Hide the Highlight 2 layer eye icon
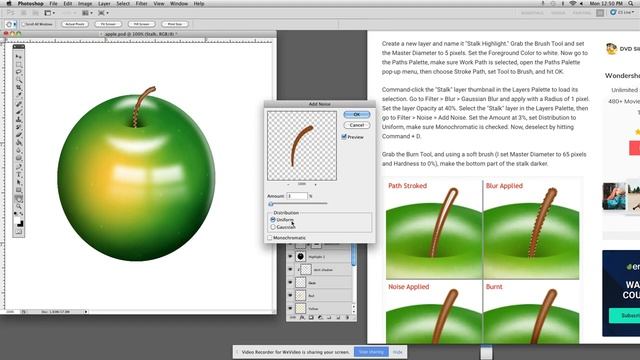640x360 pixels. click(290, 257)
